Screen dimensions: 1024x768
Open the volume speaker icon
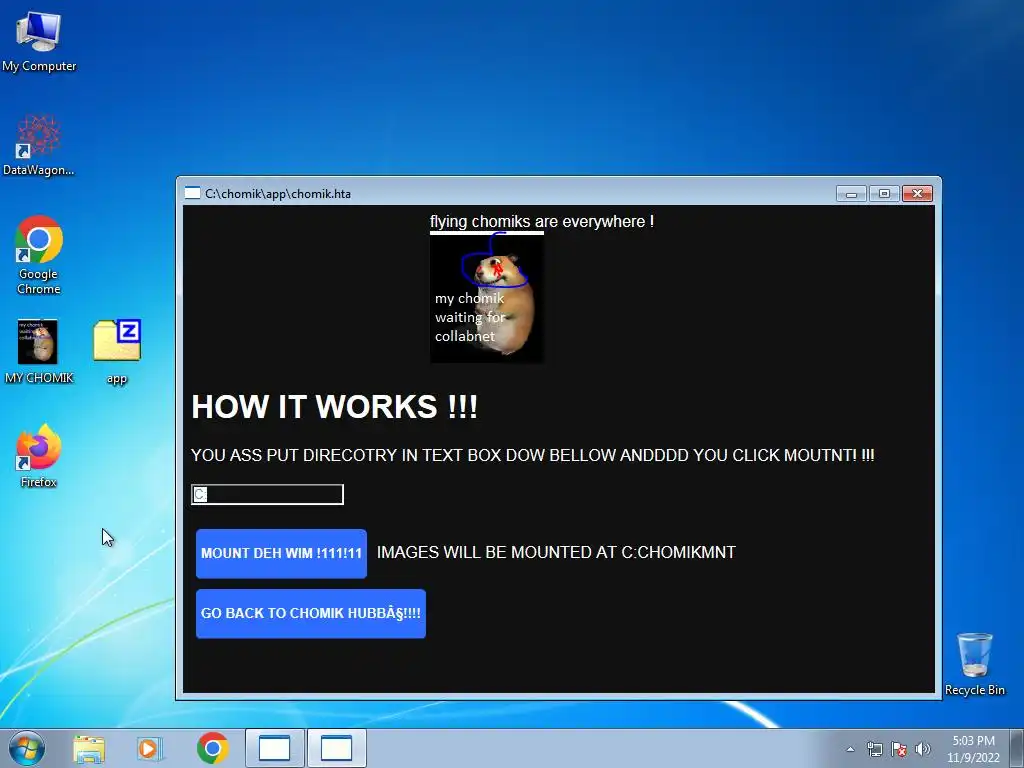pos(923,749)
